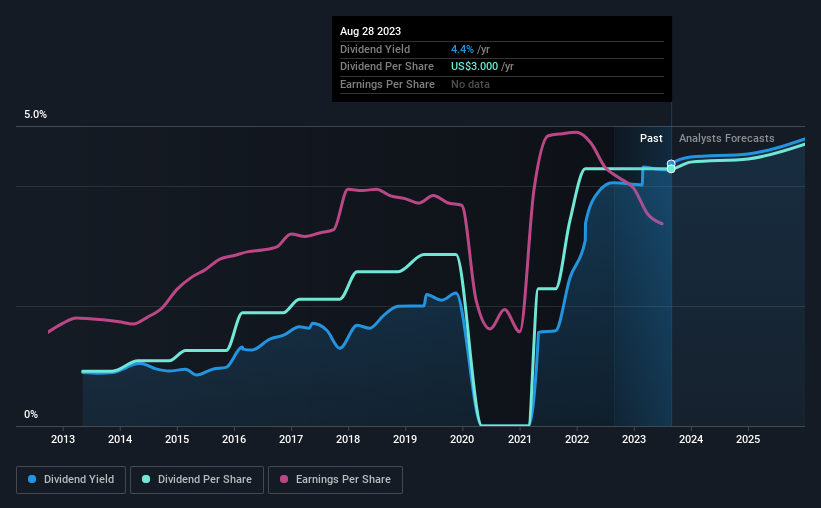The image size is (821, 508).
Task: Click the 0% y-axis label
Action: [x=31, y=414]
